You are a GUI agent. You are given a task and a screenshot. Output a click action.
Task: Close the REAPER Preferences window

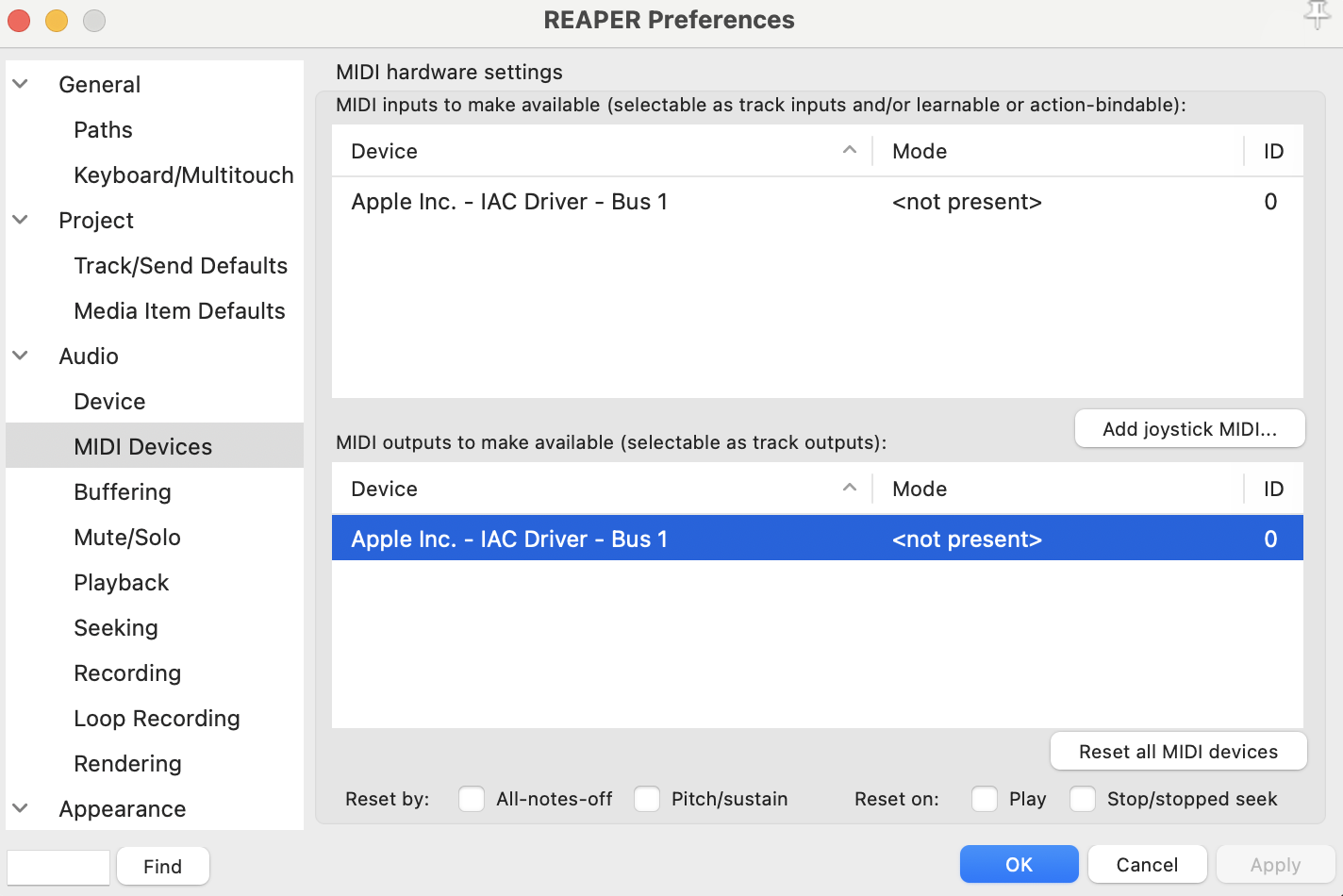(x=19, y=20)
